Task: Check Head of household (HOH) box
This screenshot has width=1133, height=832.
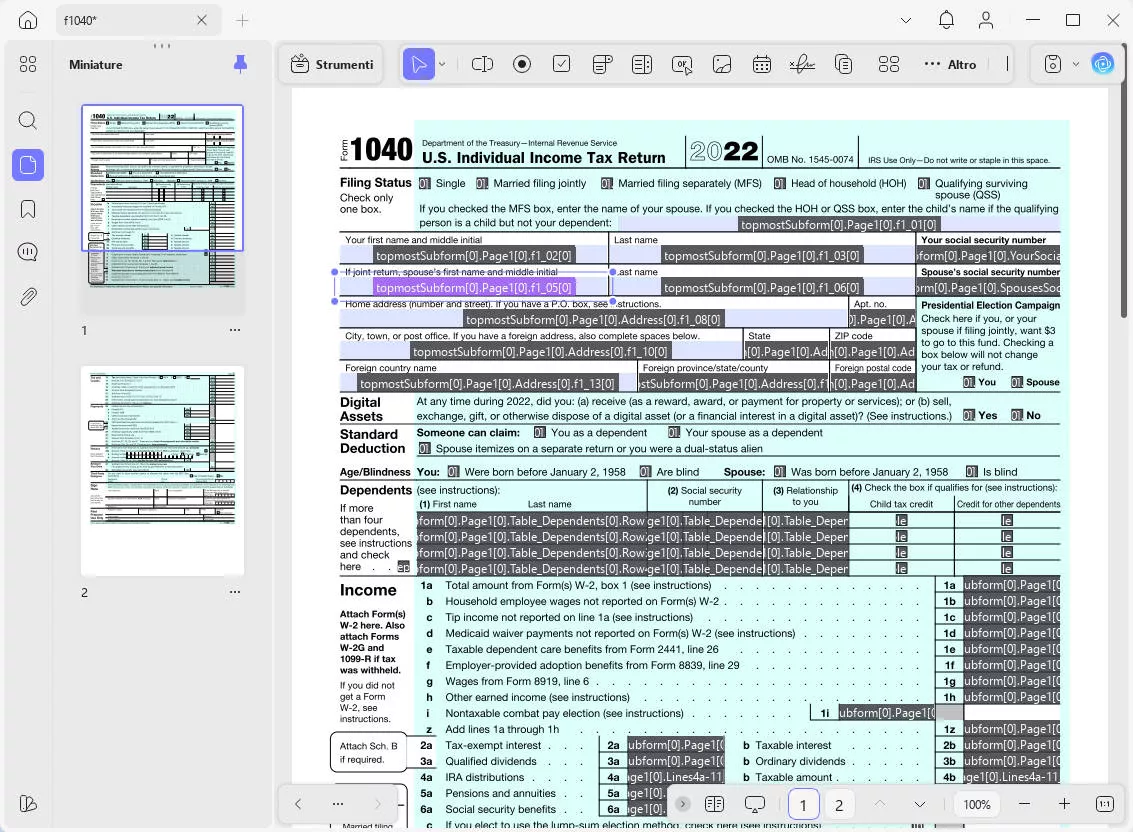Action: click(780, 184)
